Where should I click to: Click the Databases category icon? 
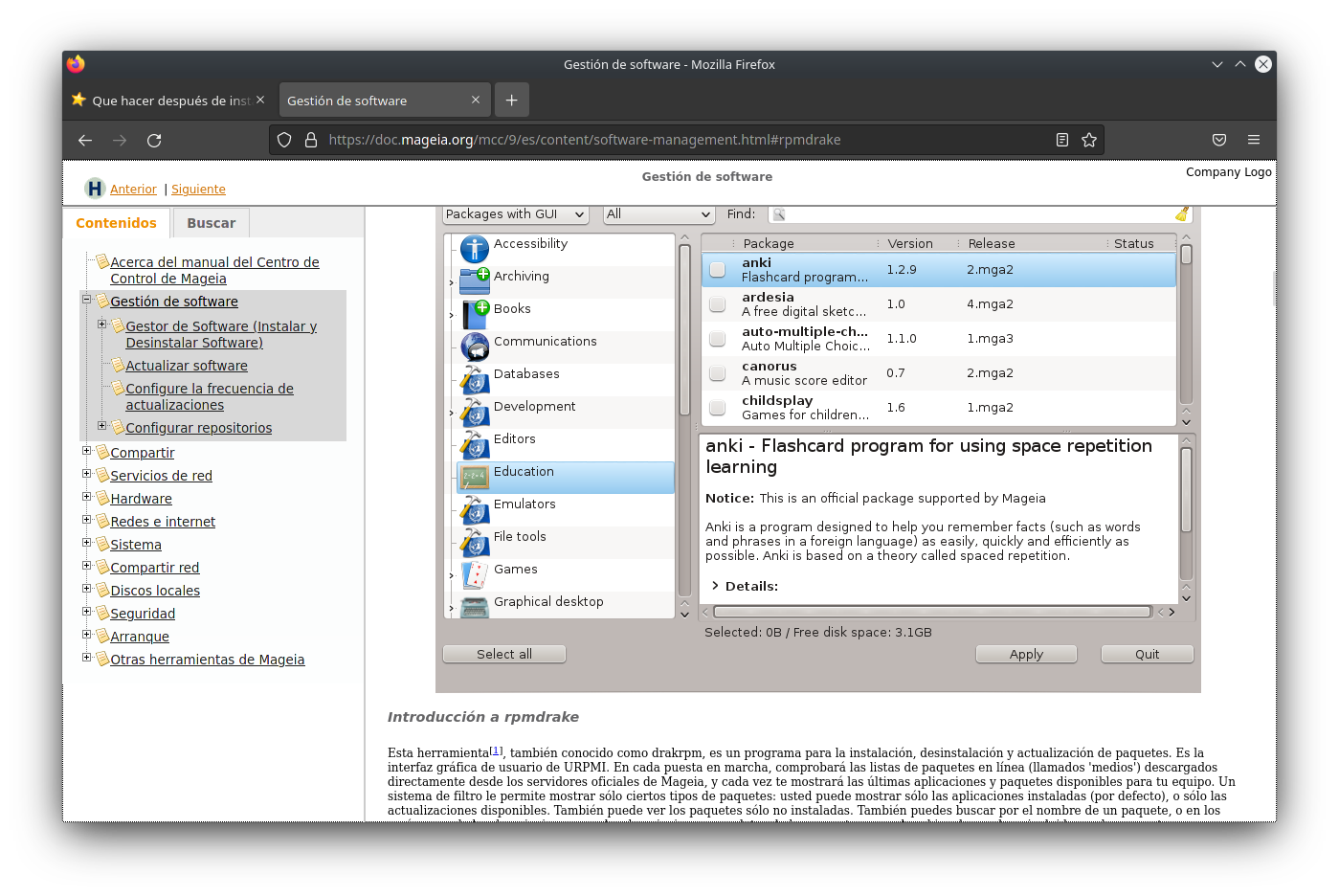[x=475, y=378]
